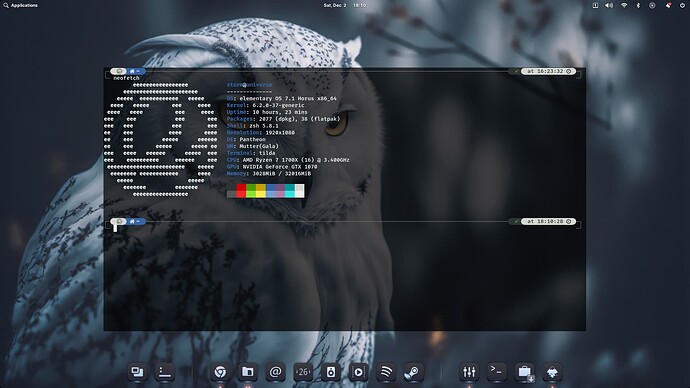Screen dimensions: 690x388
Task: Open Files manager from the dock
Action: click(248, 372)
